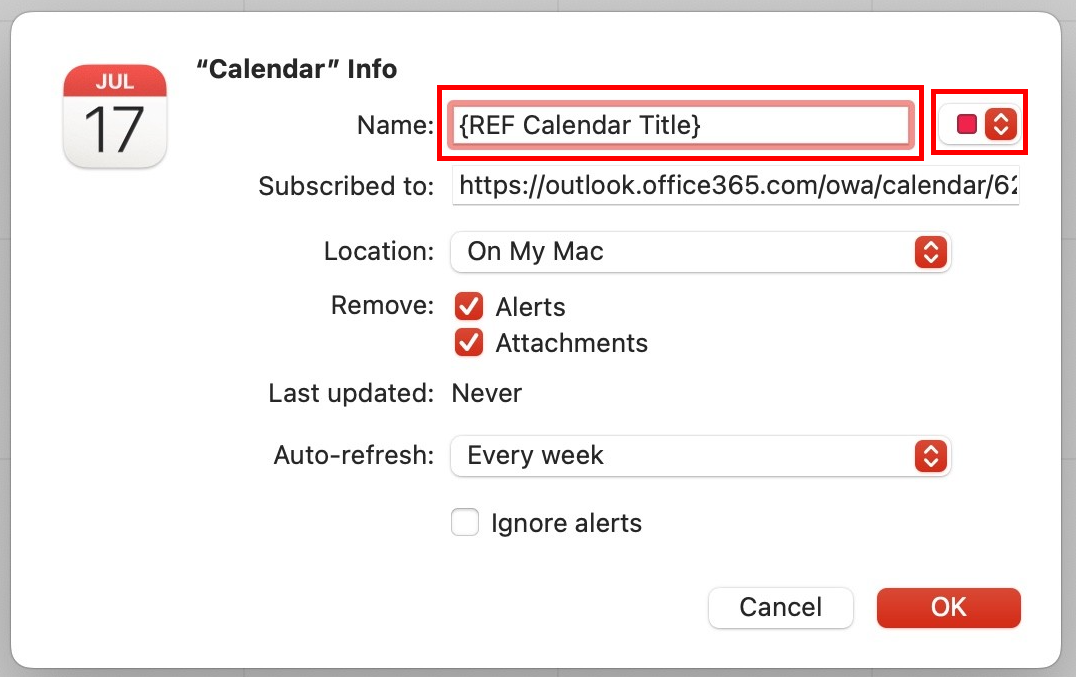Open the calendar color picker chevron
This screenshot has height=677, width=1076.
point(1000,124)
